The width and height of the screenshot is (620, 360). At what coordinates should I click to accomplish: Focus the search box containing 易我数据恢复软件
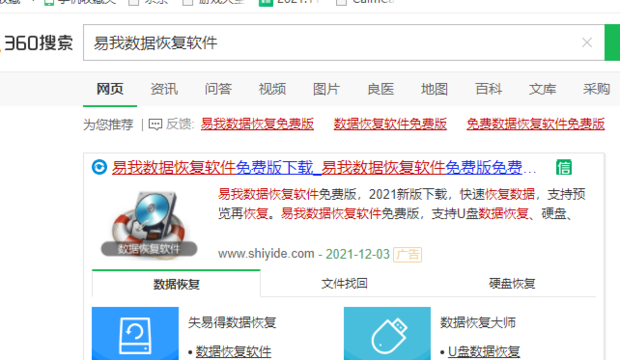coord(344,43)
